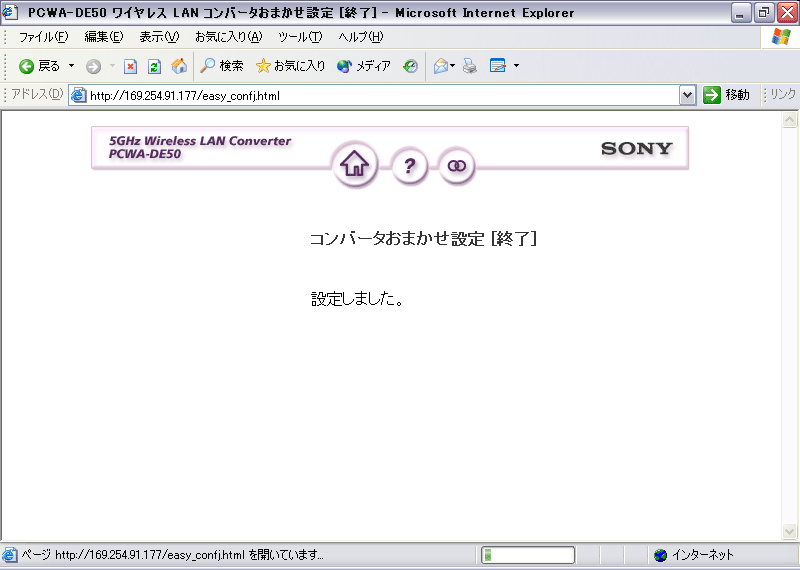Click the インターネット zone indicator

pos(694,555)
